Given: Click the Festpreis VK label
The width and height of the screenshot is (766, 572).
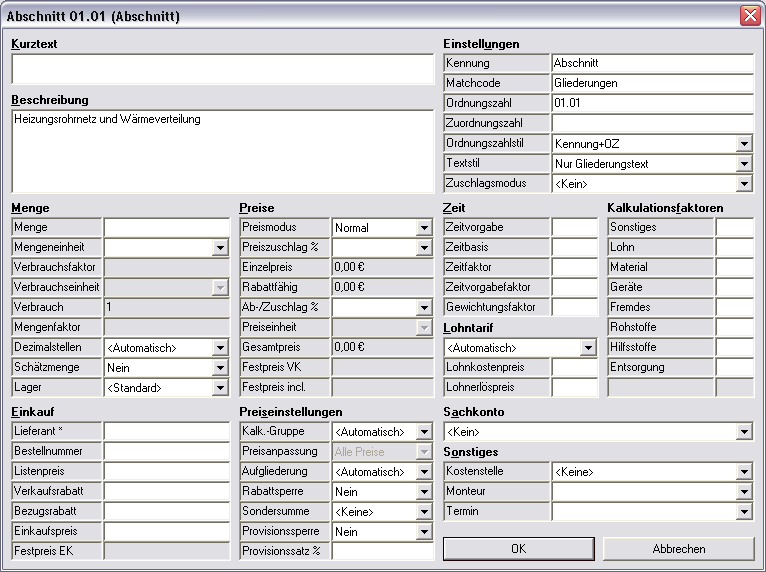Looking at the screenshot, I should click(272, 367).
